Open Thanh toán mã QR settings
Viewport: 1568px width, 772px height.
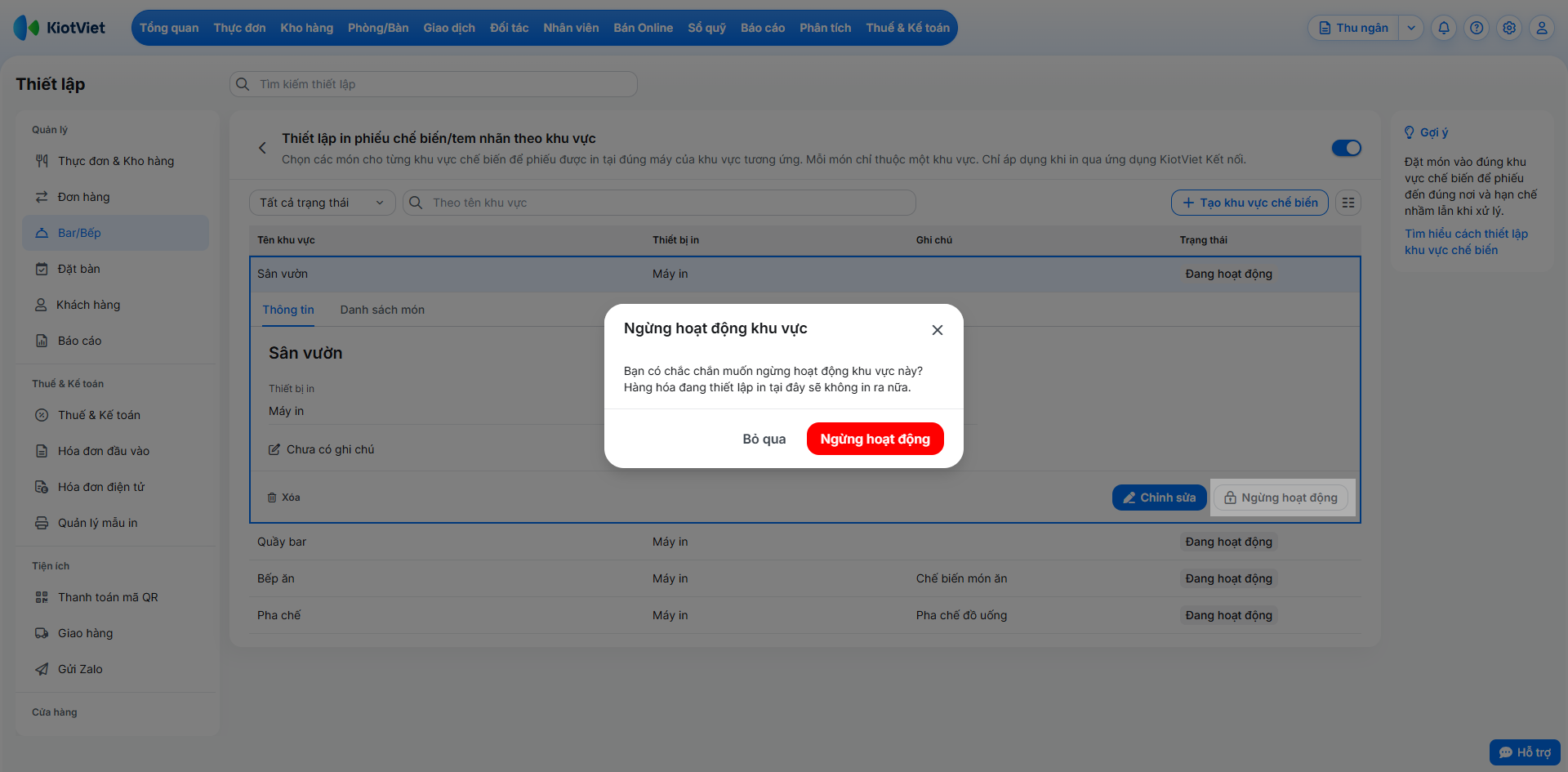pyautogui.click(x=115, y=597)
